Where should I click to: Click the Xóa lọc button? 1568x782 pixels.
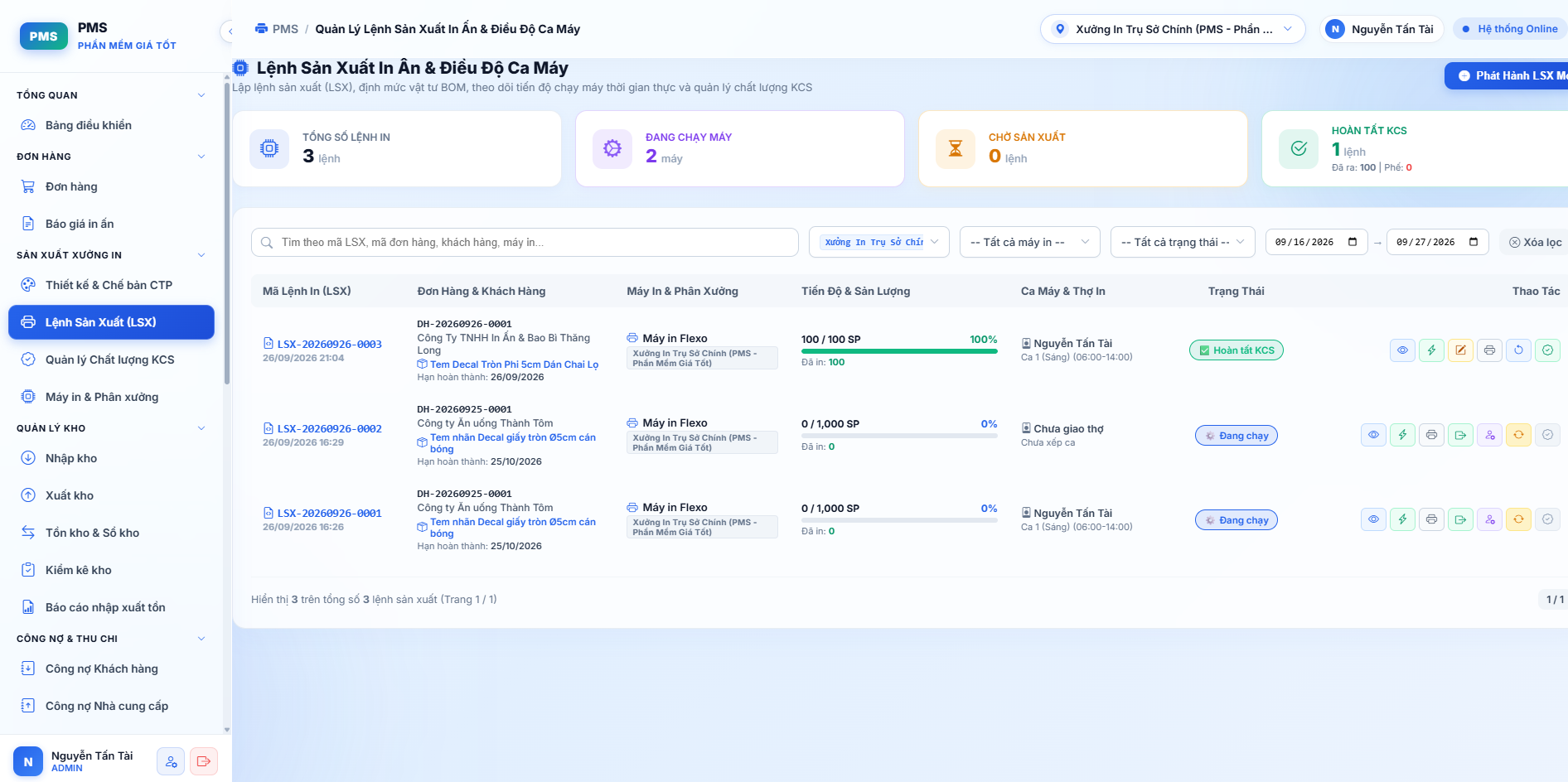click(1535, 242)
